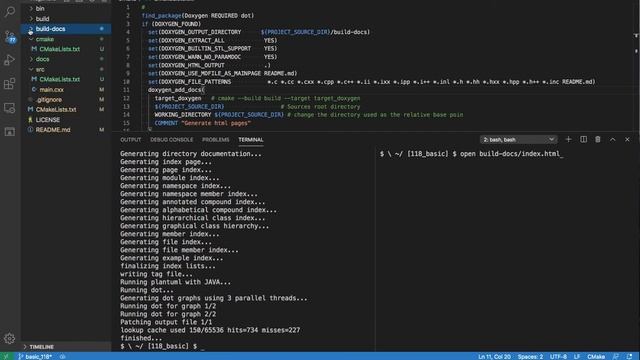The image size is (640, 360).
Task: Click 'Running dot...' terminal line
Action: pos(147,290)
